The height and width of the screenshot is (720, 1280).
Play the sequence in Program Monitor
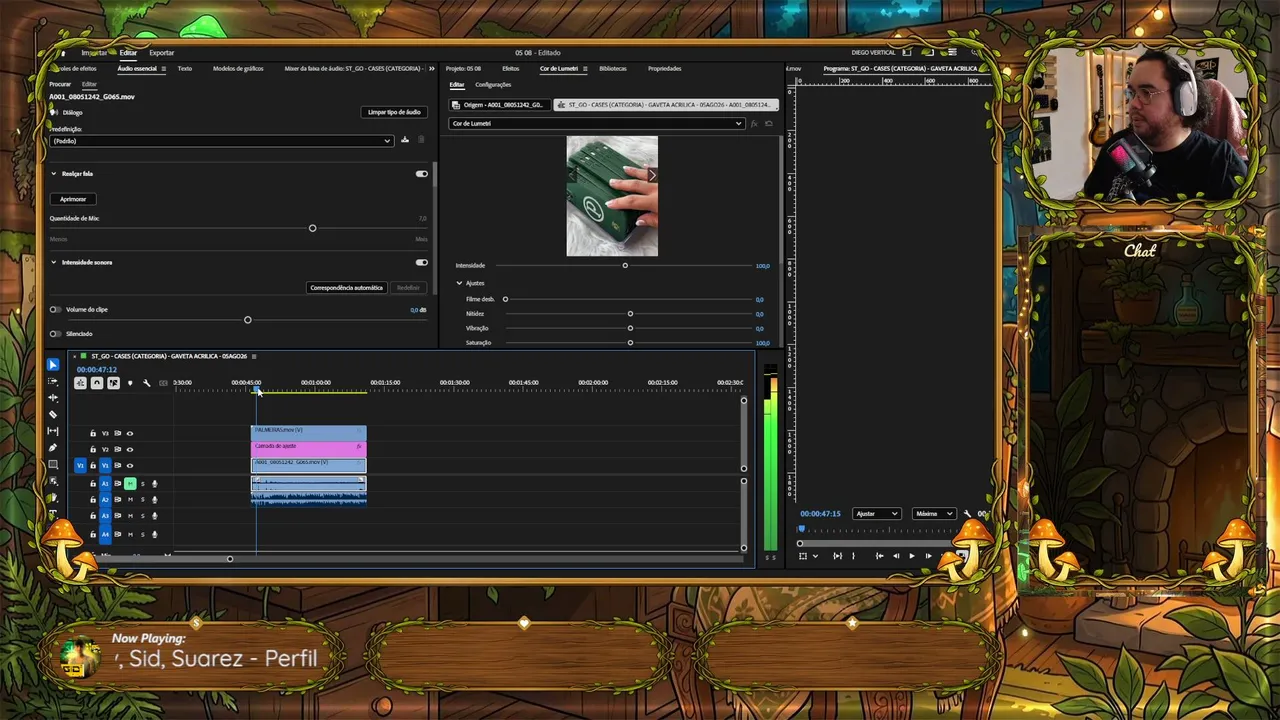coord(912,556)
